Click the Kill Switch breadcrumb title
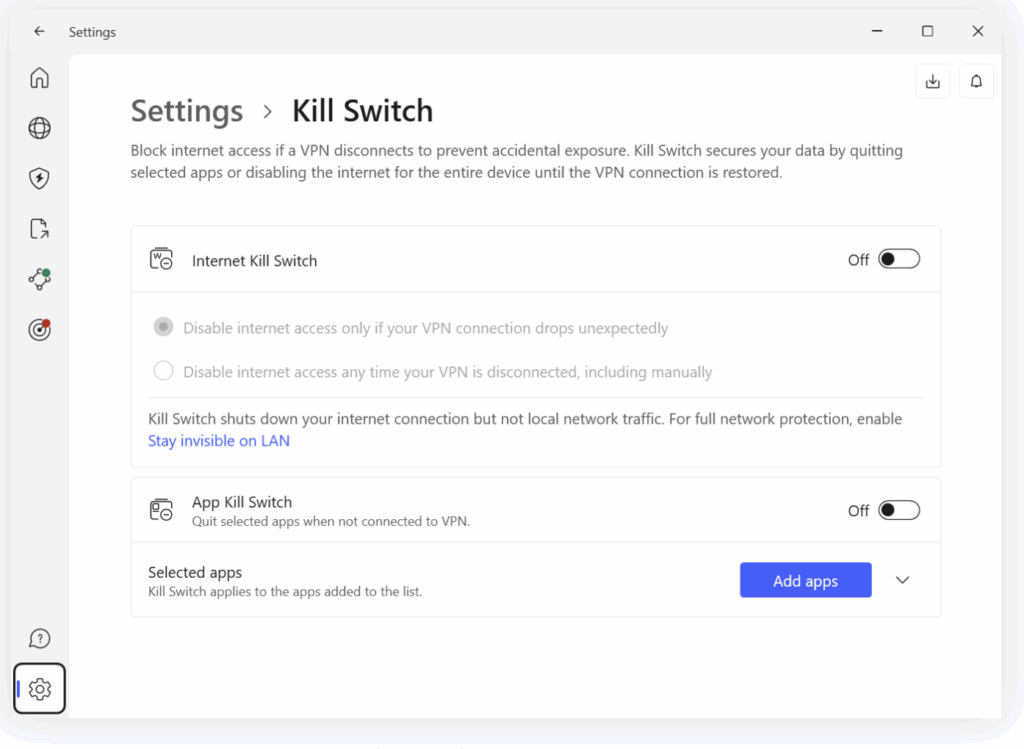The height and width of the screenshot is (749, 1024). click(362, 110)
